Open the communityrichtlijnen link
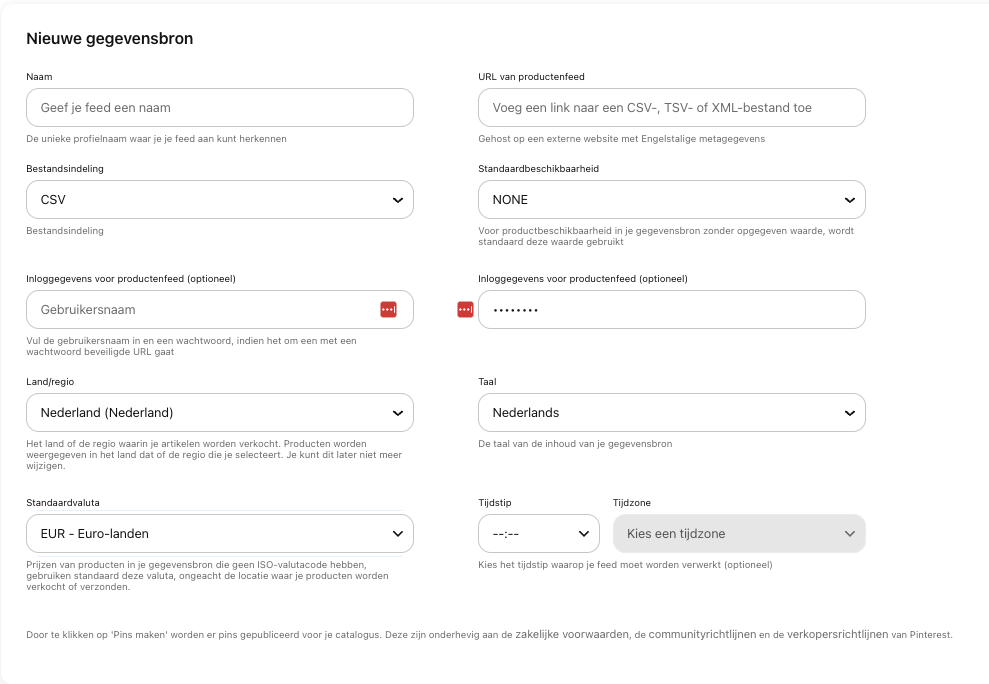The height and width of the screenshot is (684, 989). click(x=702, y=634)
